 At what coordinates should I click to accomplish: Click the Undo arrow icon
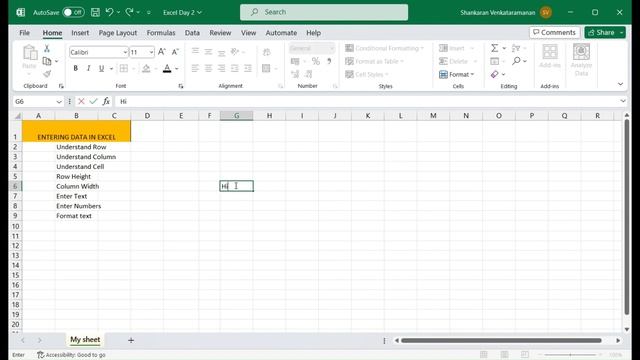pyautogui.click(x=109, y=12)
